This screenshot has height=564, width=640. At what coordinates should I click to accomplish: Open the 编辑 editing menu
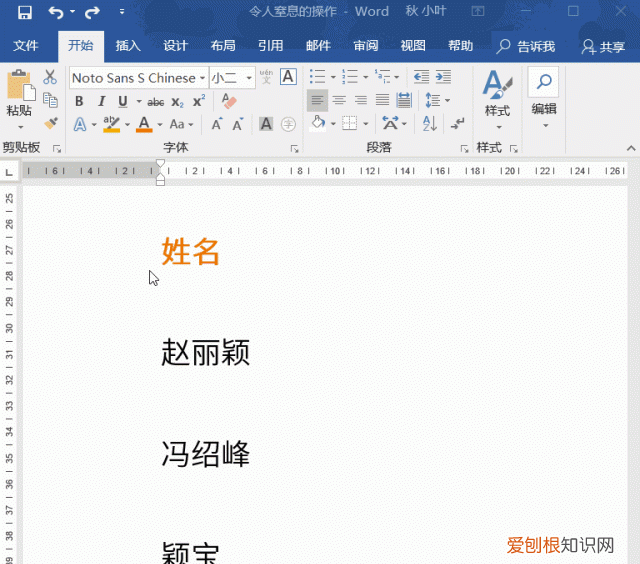click(544, 98)
